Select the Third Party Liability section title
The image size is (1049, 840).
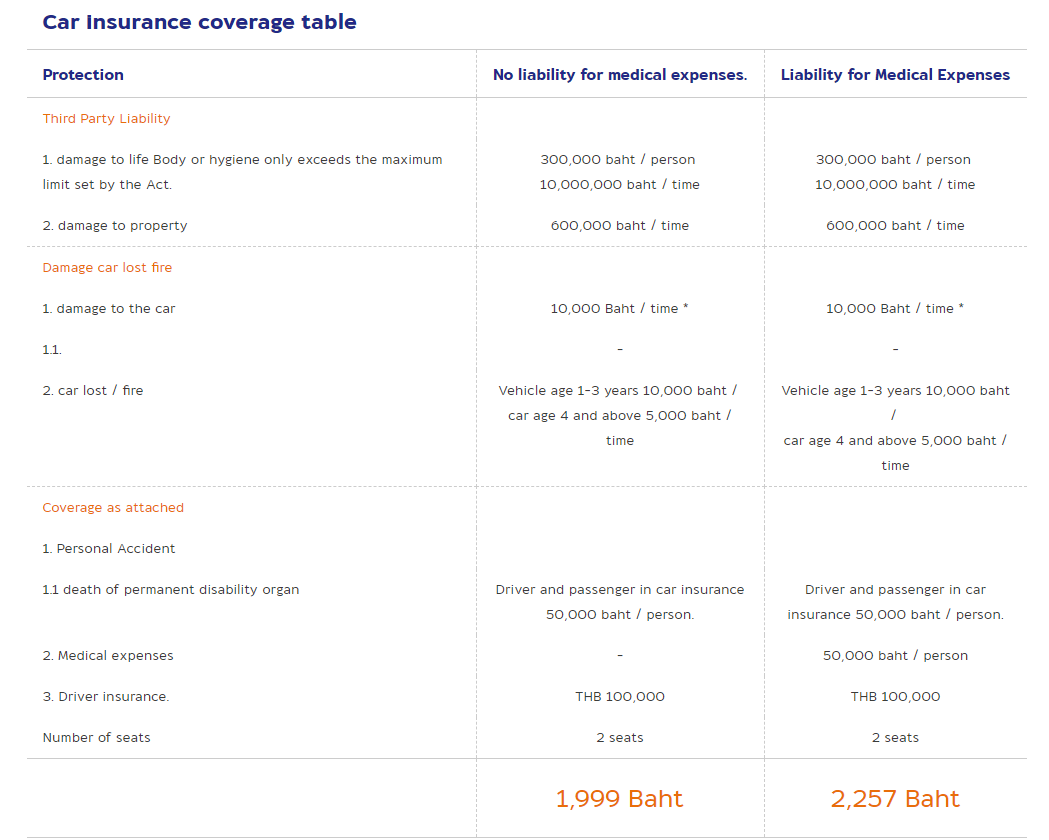[x=106, y=118]
